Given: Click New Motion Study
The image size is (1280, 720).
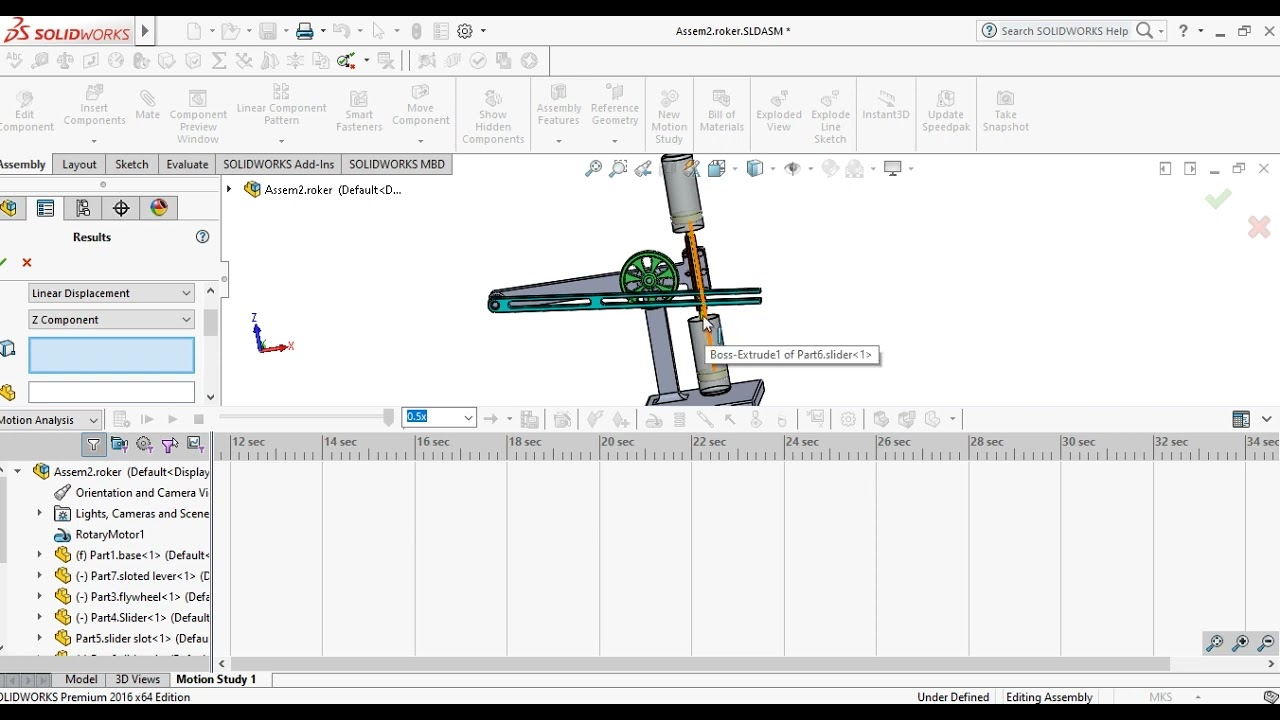Looking at the screenshot, I should point(669,116).
